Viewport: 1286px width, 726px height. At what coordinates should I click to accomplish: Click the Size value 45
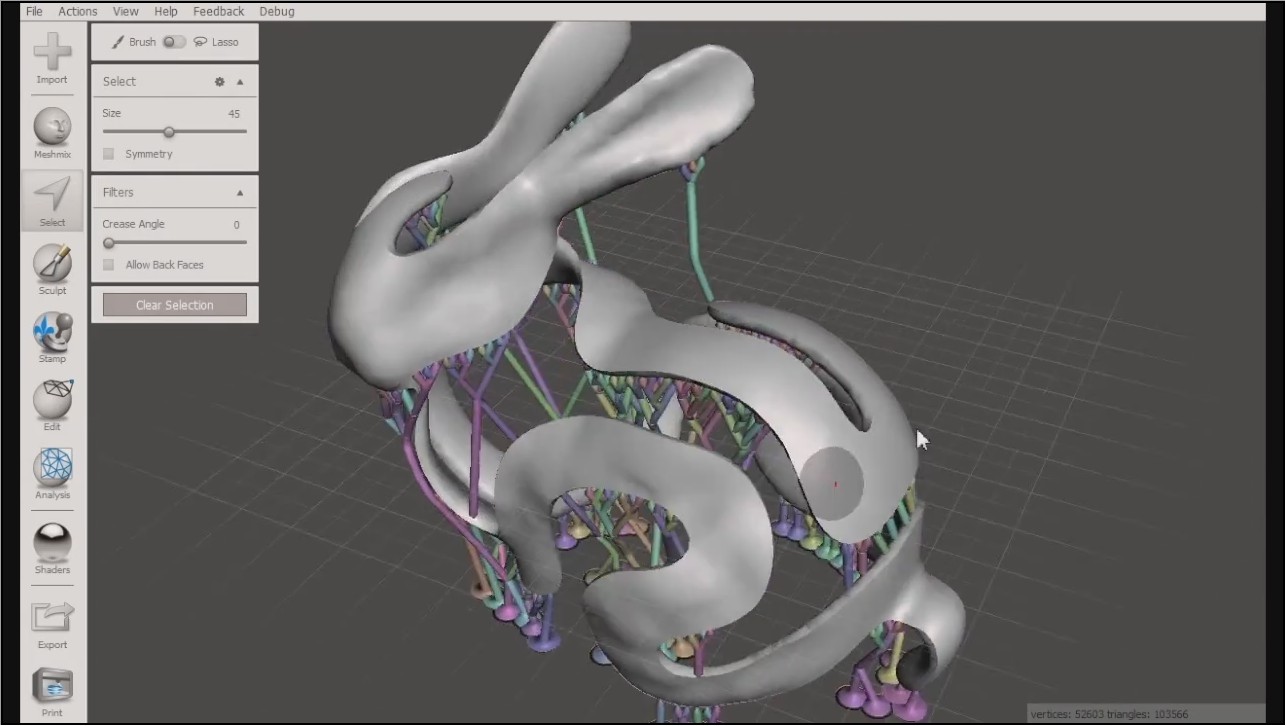point(234,114)
